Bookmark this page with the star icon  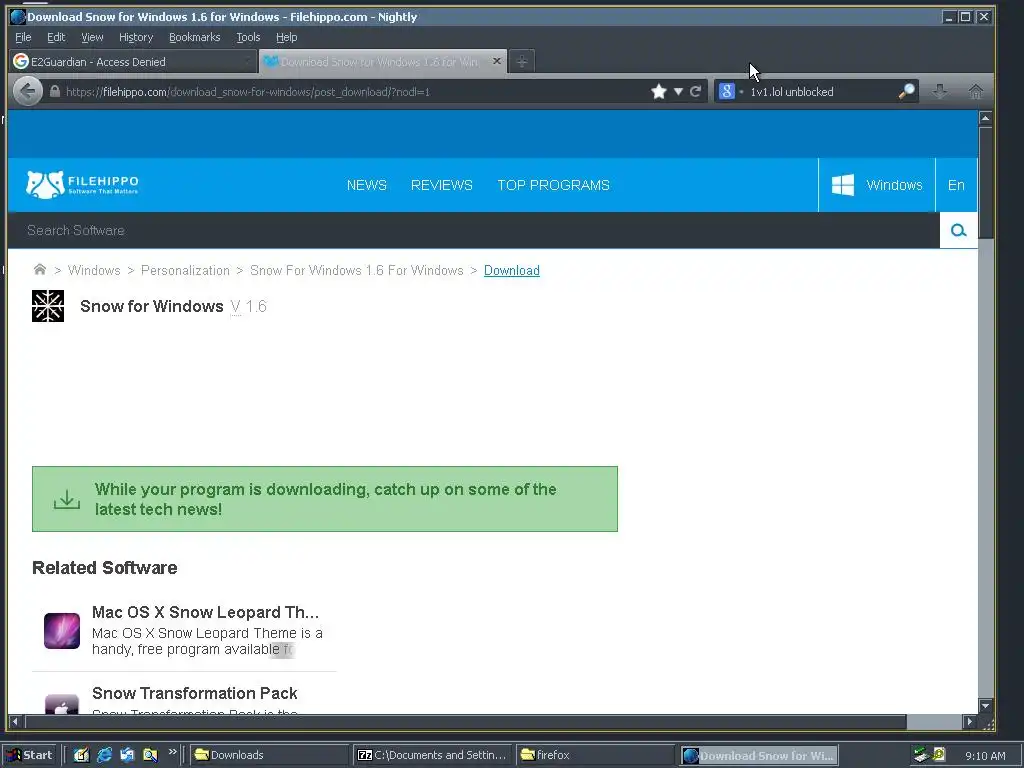(659, 91)
